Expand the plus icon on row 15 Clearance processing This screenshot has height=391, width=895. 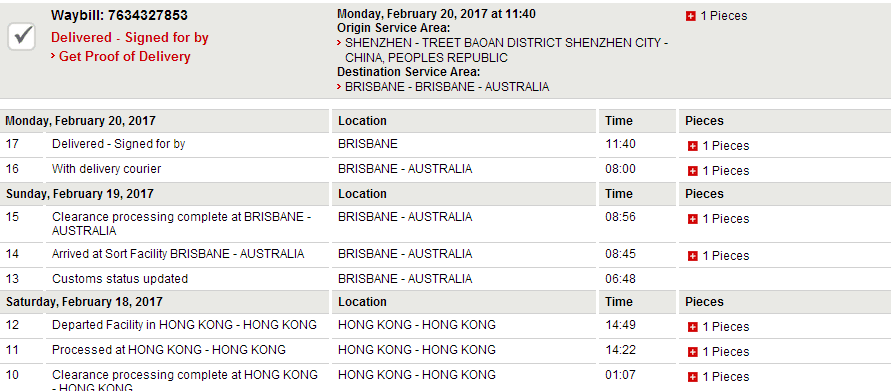coord(692,219)
